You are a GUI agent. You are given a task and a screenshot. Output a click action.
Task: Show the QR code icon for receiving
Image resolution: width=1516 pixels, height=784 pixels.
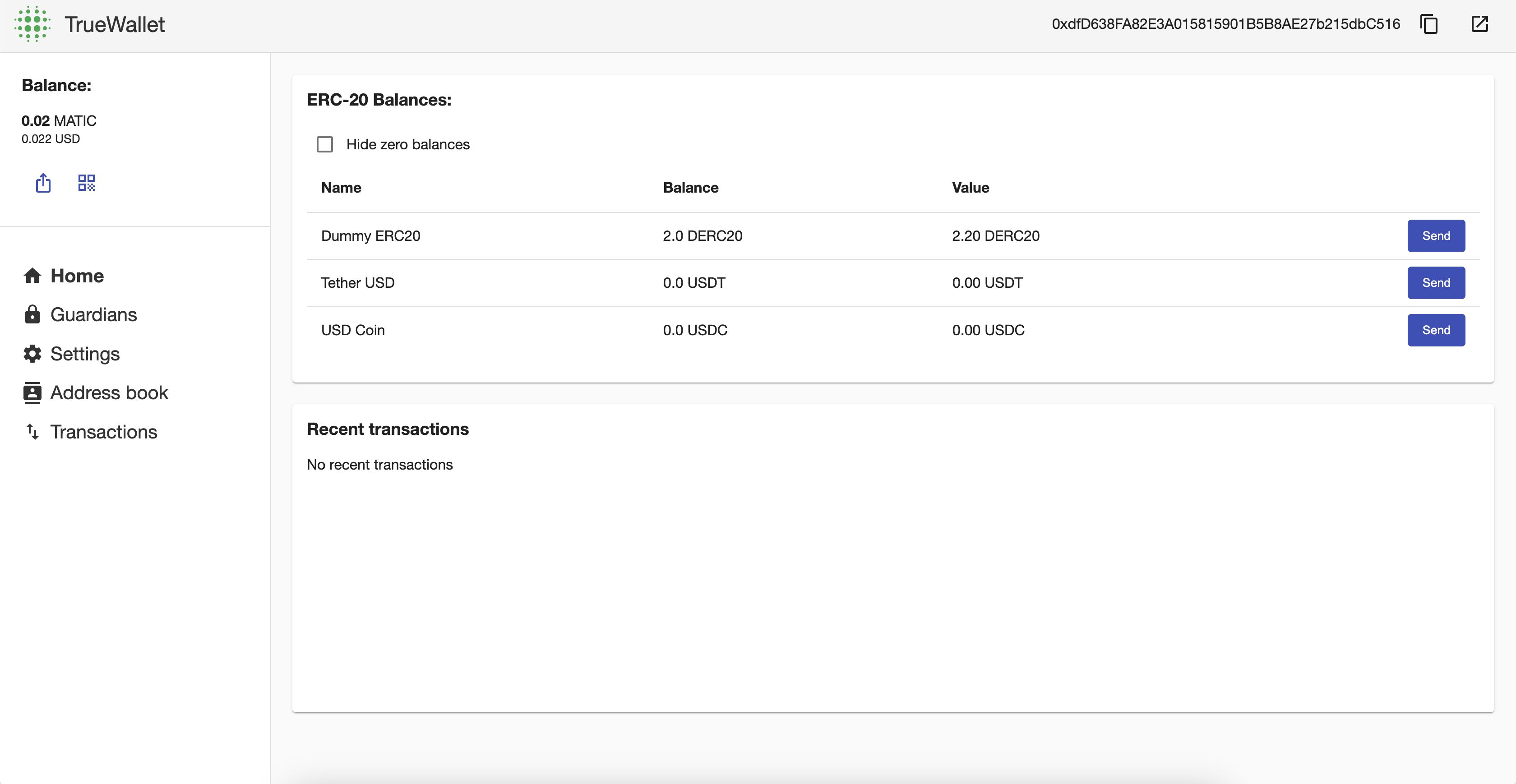(87, 182)
